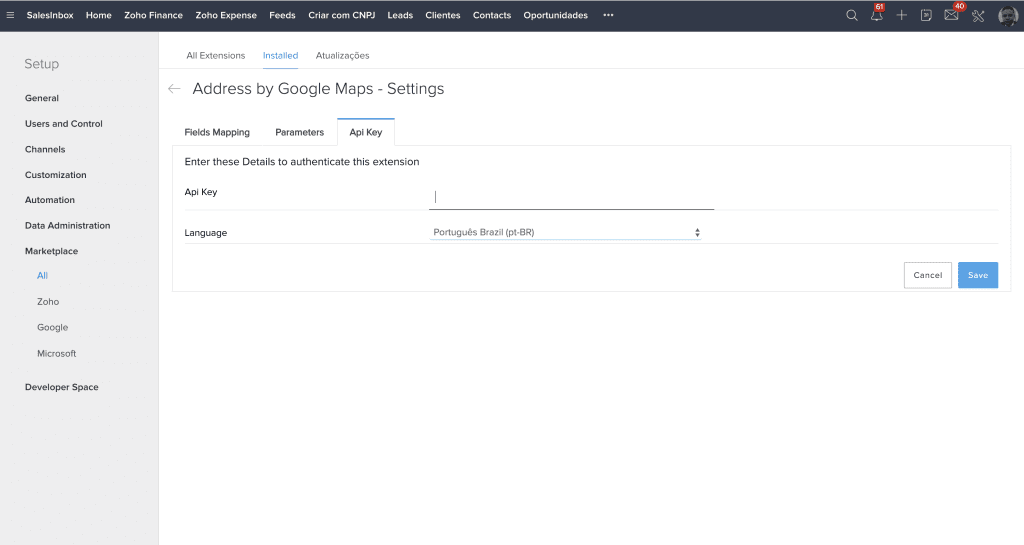Open the hamburger menu in top bar
Viewport: 1024px width, 545px height.
coord(10,15)
